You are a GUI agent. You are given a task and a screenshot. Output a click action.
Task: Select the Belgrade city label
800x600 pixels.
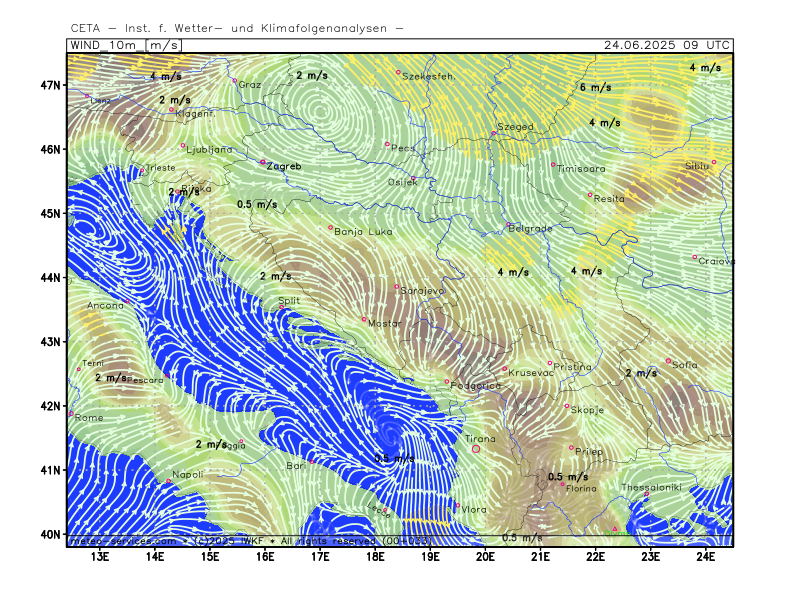(531, 229)
